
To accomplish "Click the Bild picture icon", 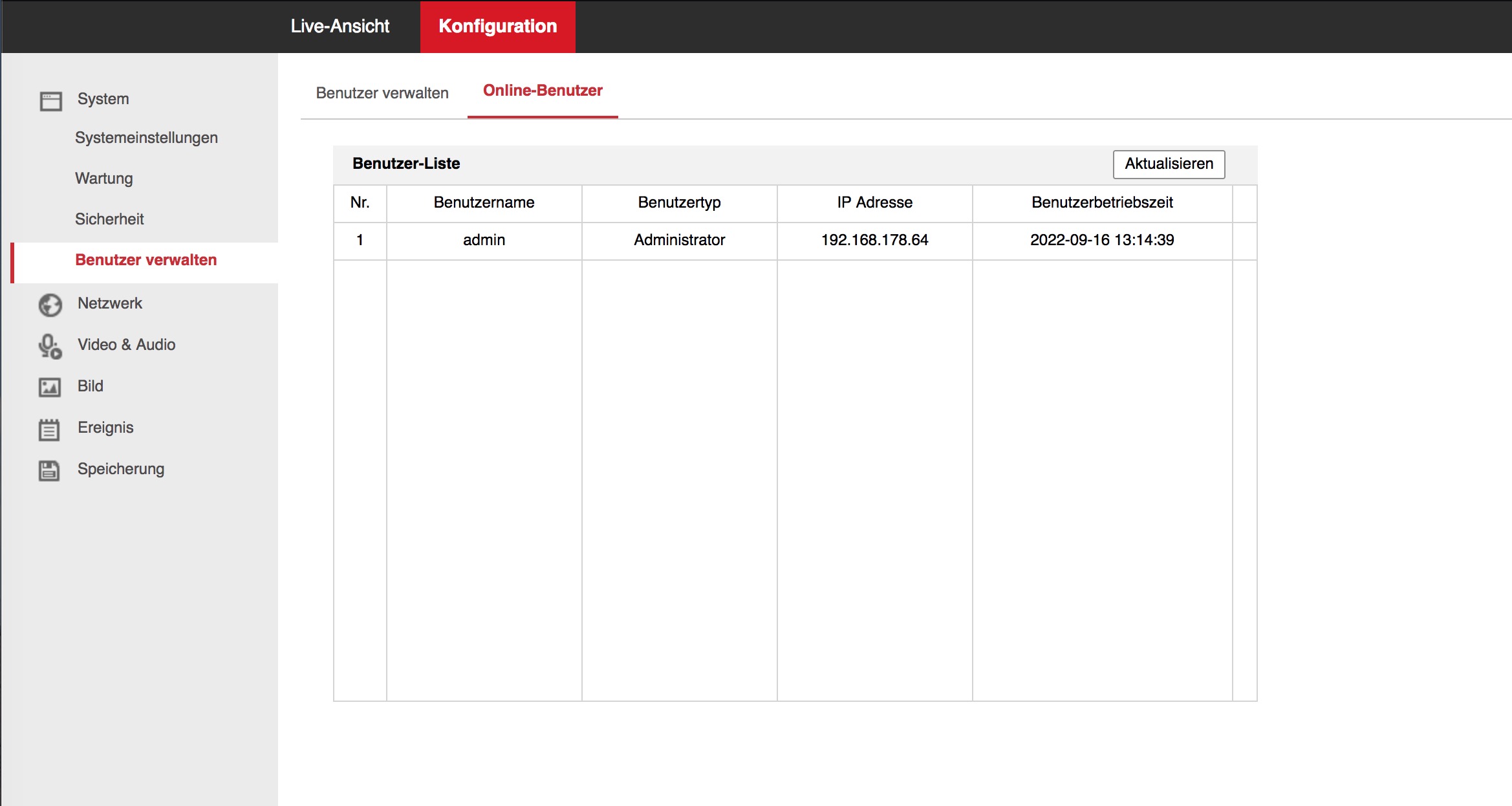I will (50, 387).
